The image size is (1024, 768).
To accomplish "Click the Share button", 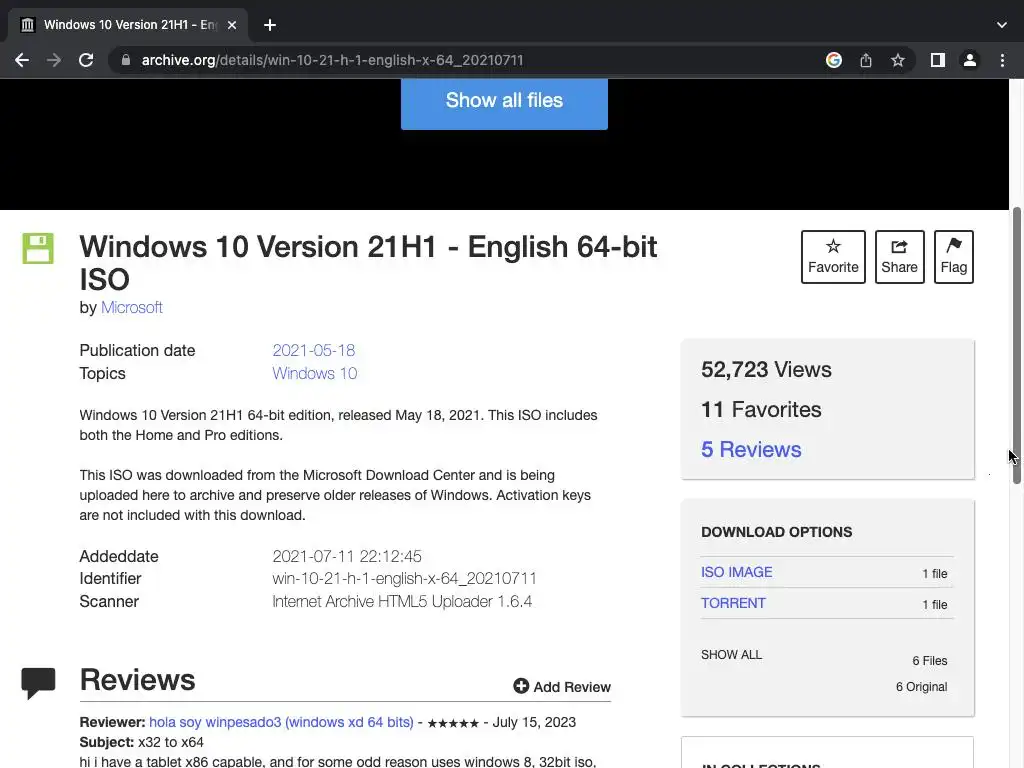I will [x=899, y=257].
